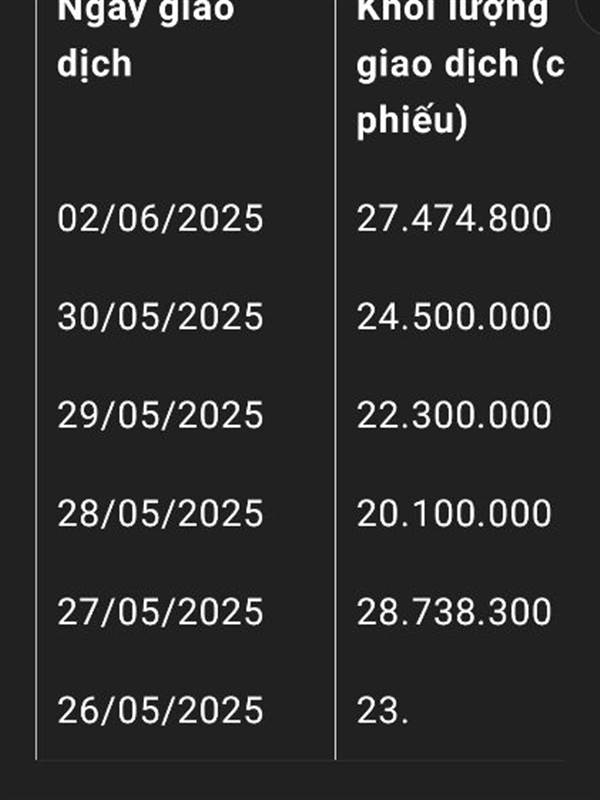Select the 28/05/2025 date row
This screenshot has height=800, width=600.
pyautogui.click(x=160, y=513)
